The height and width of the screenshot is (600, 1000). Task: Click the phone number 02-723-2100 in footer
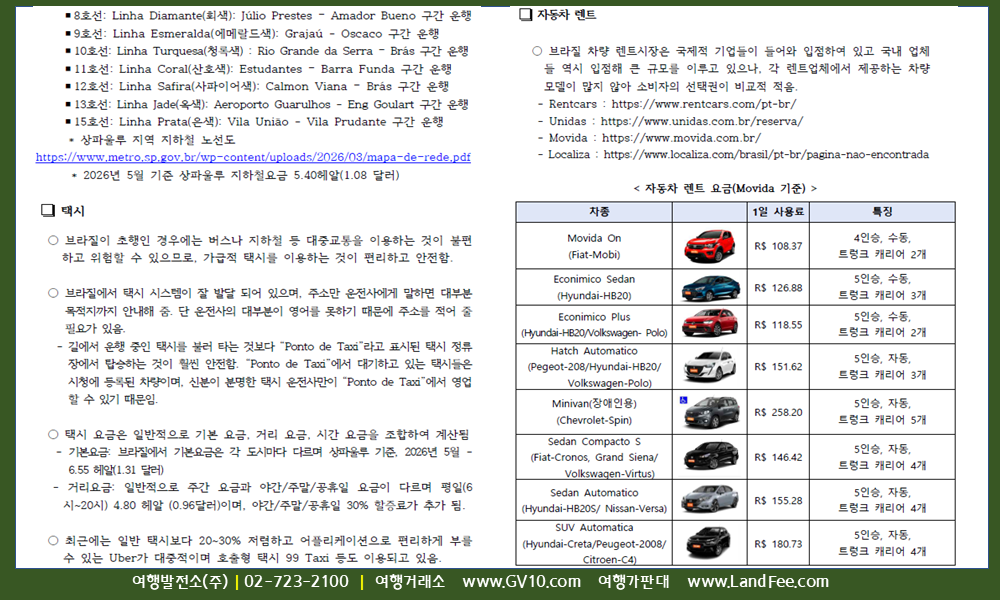click(297, 582)
